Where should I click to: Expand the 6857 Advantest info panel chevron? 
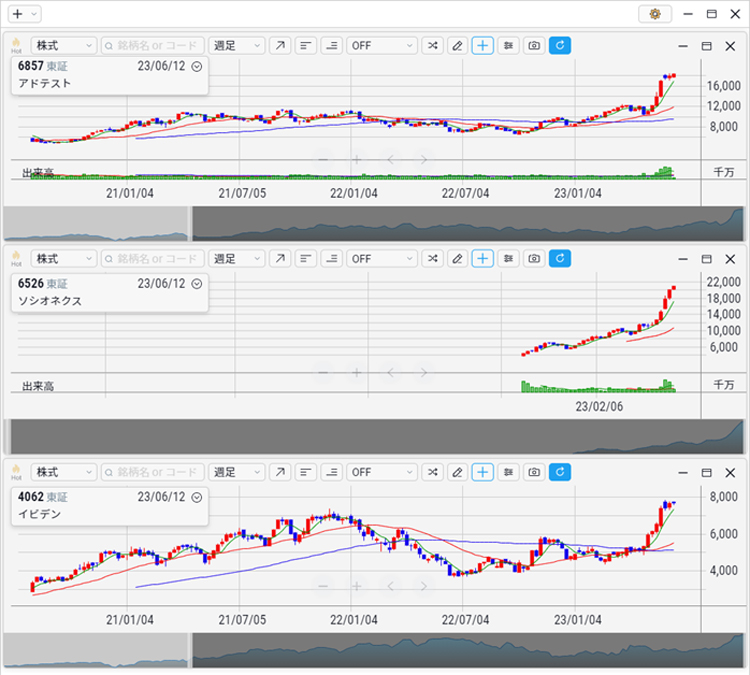[x=197, y=66]
